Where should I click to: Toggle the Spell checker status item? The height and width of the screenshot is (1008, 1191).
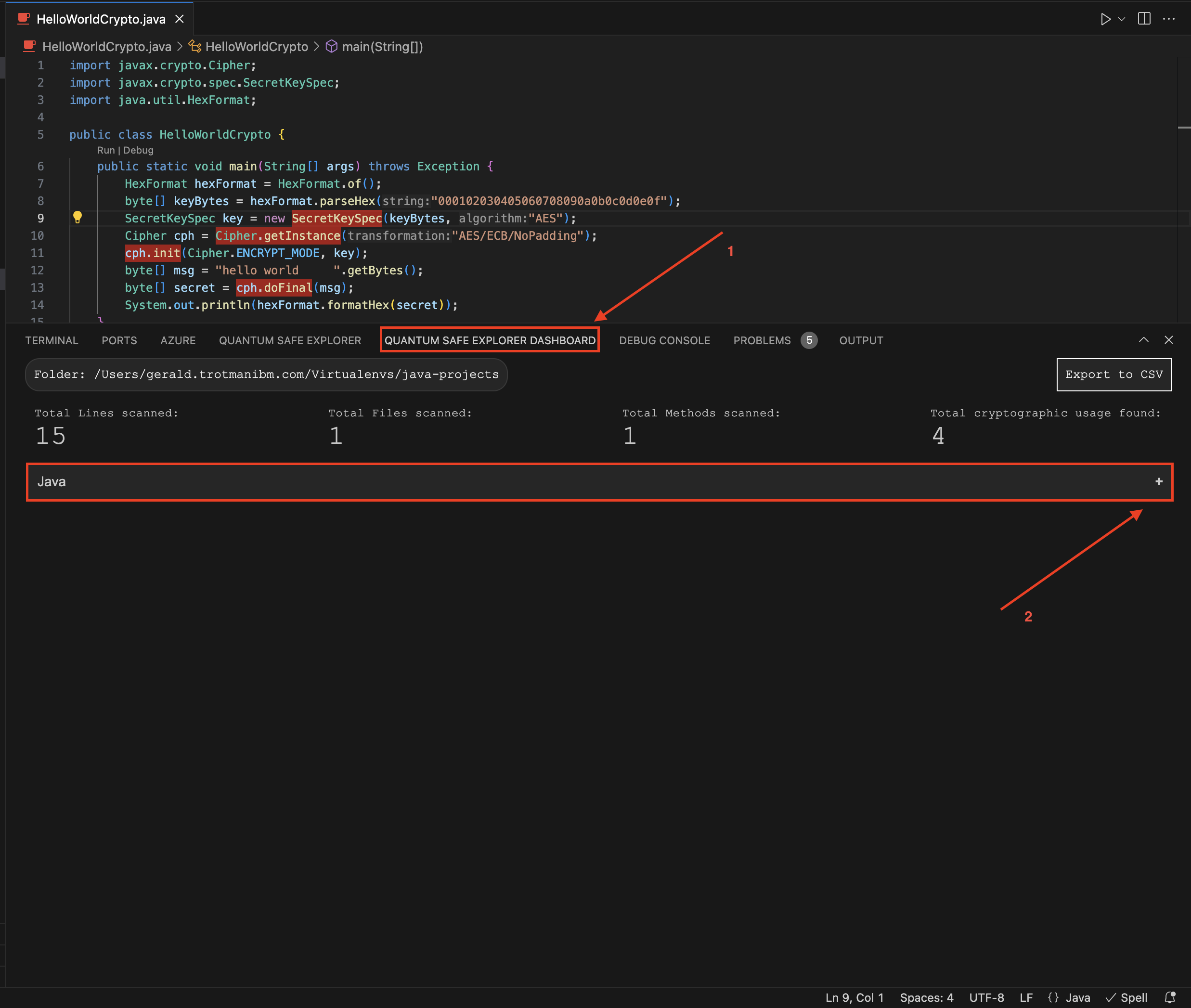click(x=1127, y=998)
